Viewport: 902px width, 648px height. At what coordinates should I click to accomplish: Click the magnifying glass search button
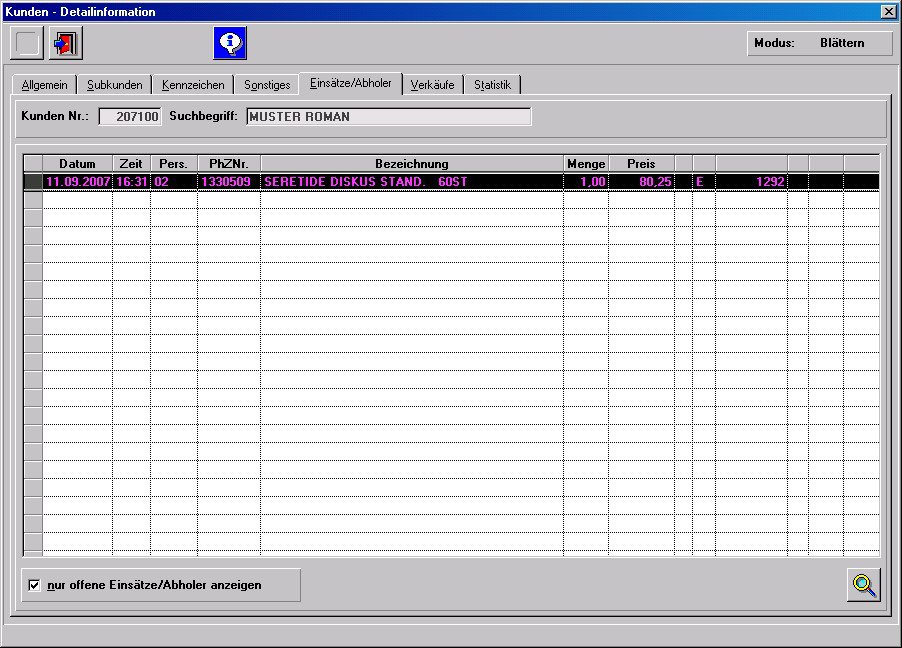click(864, 585)
